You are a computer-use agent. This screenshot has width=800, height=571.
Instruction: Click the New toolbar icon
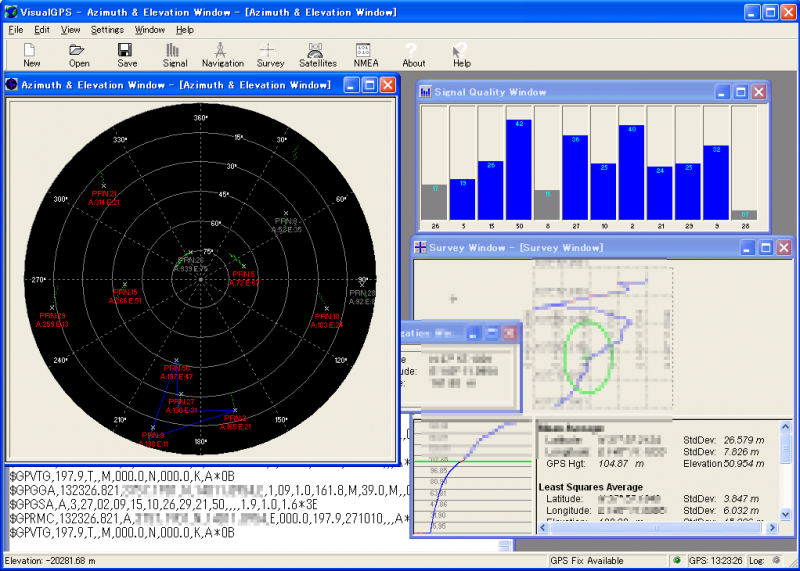point(32,50)
